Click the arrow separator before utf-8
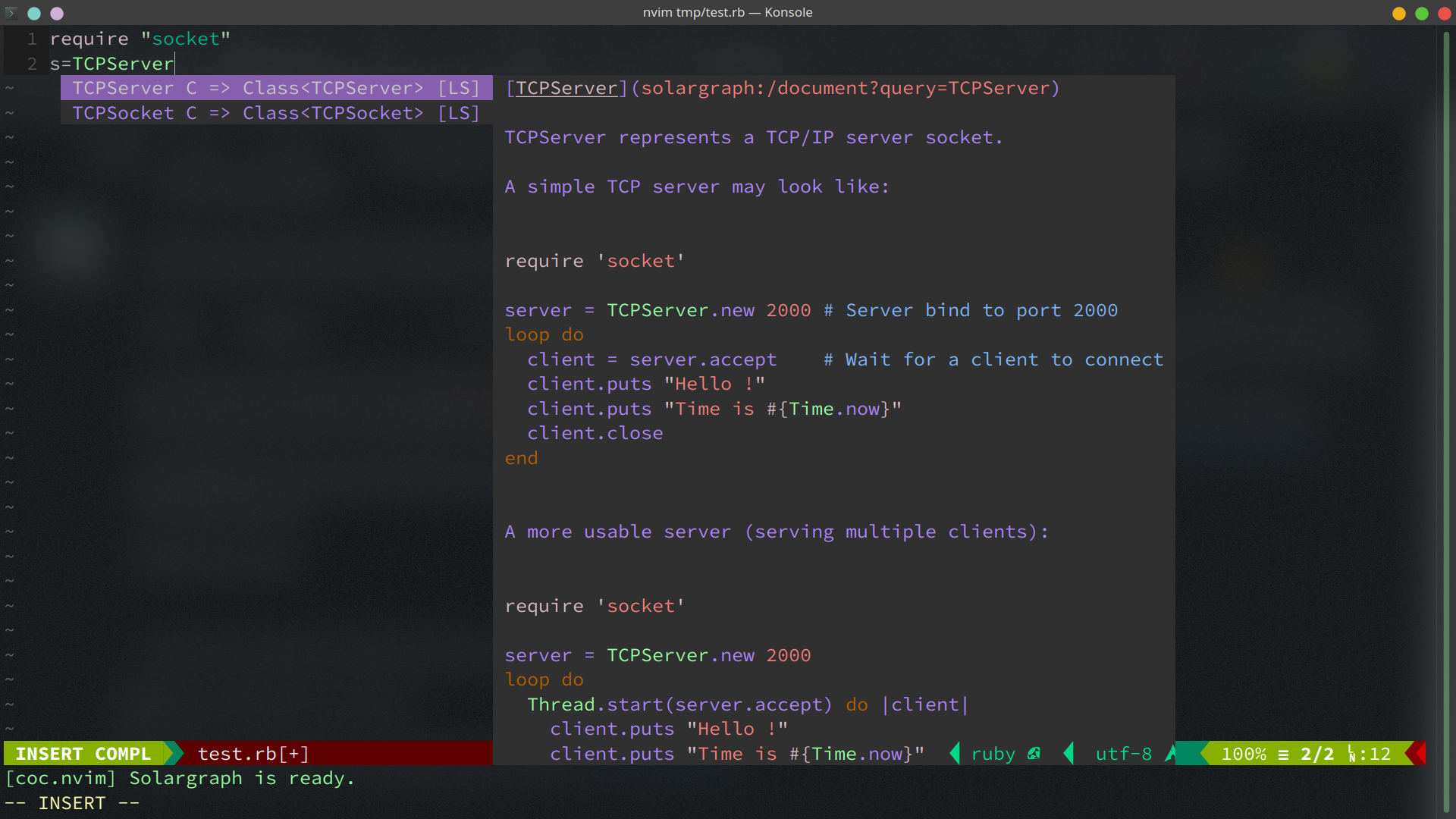Image resolution: width=1456 pixels, height=819 pixels. tap(1069, 754)
